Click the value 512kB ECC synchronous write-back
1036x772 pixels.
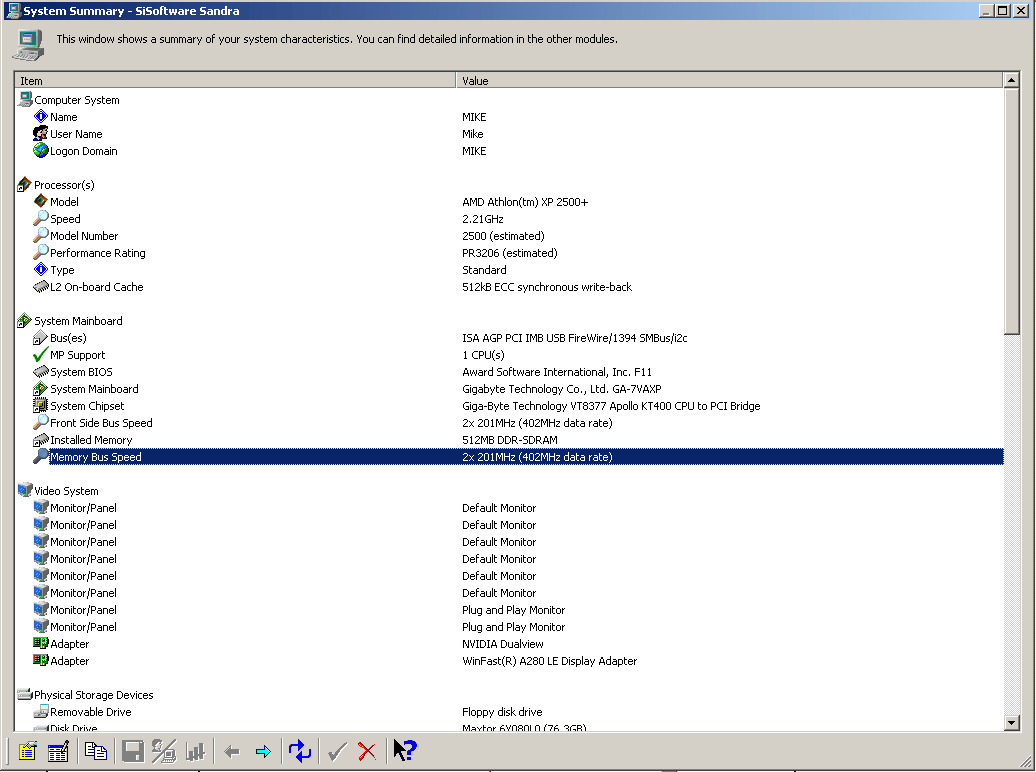pos(546,287)
